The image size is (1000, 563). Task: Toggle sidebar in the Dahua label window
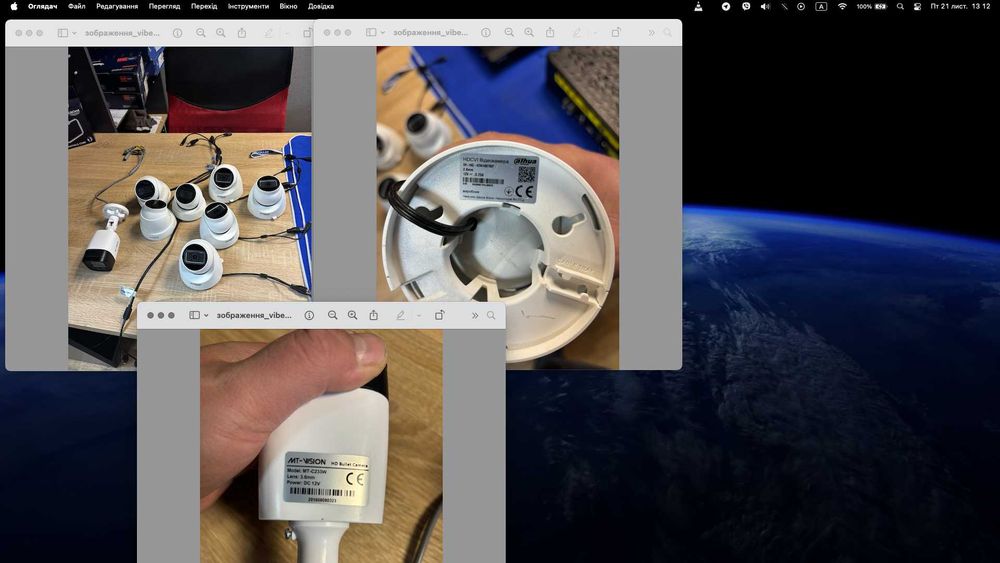[x=371, y=32]
